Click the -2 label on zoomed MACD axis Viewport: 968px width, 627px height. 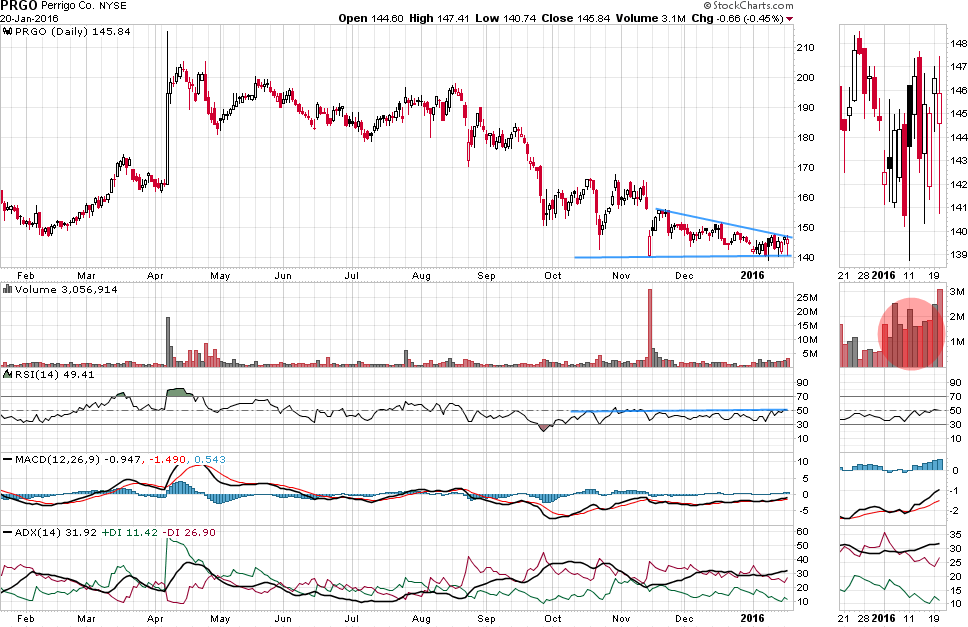(x=954, y=511)
